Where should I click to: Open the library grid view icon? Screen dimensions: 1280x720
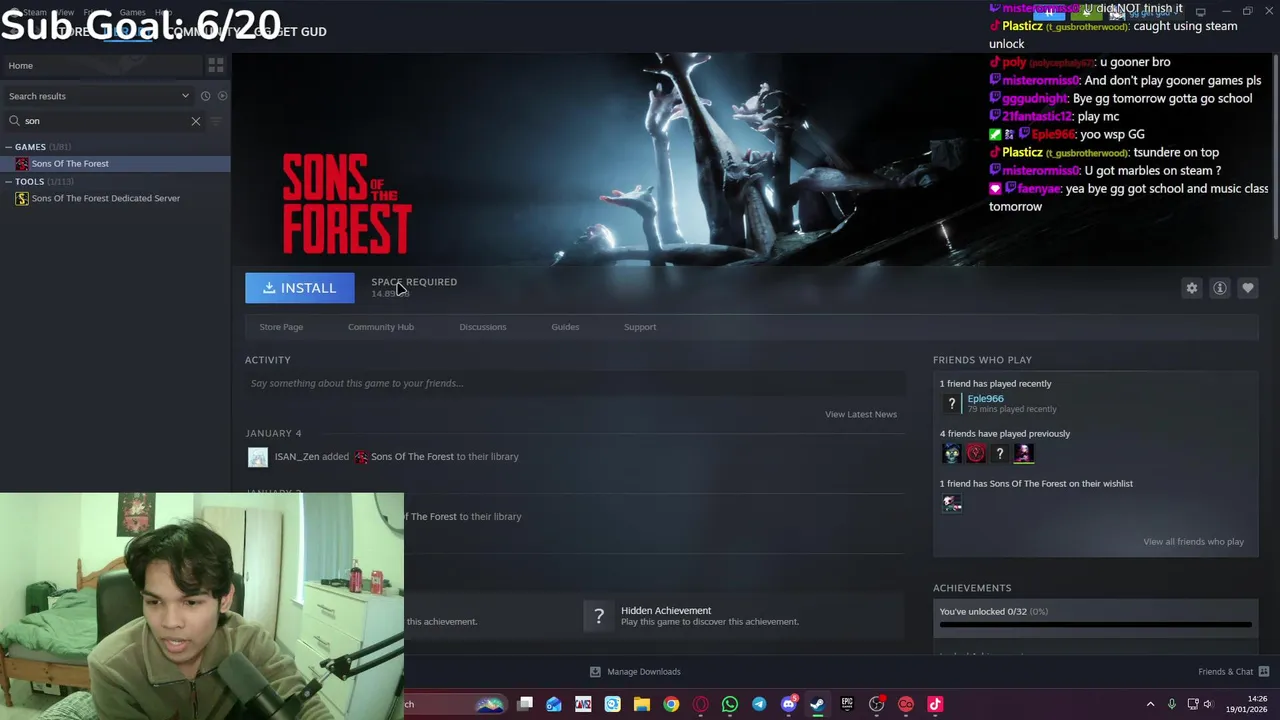click(x=216, y=66)
